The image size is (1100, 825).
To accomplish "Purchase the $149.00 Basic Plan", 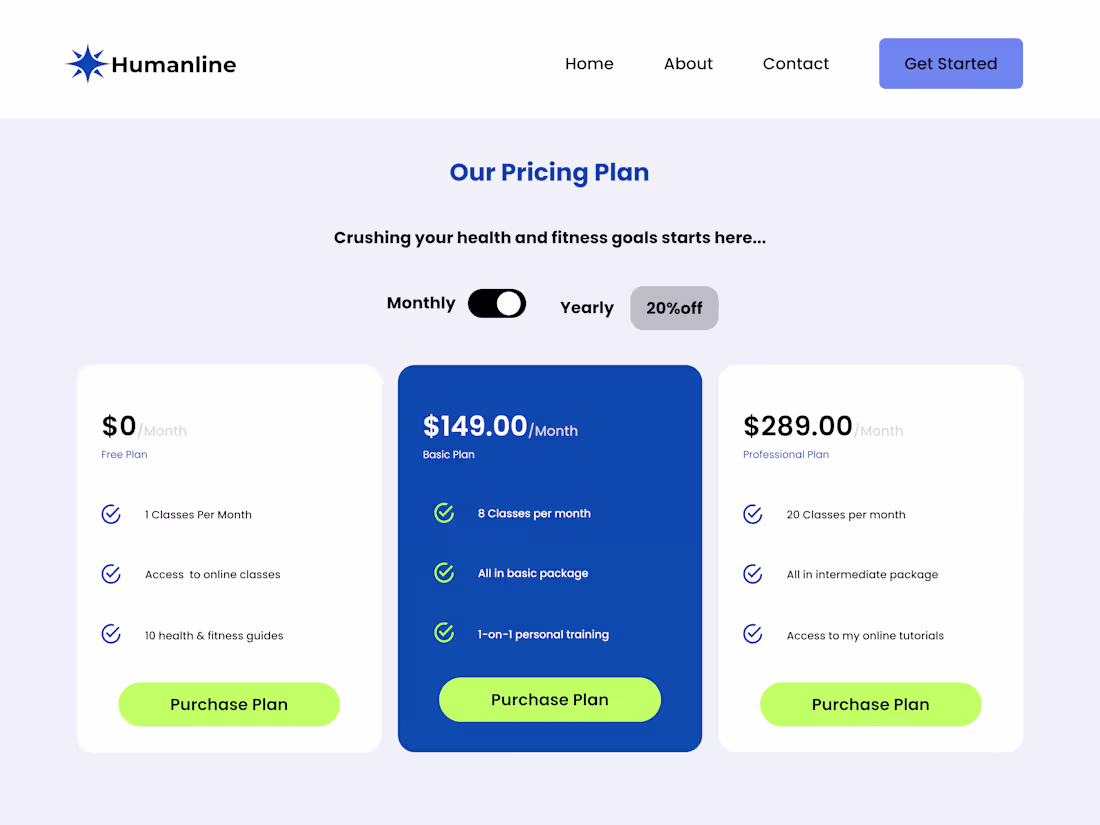I will click(x=550, y=700).
